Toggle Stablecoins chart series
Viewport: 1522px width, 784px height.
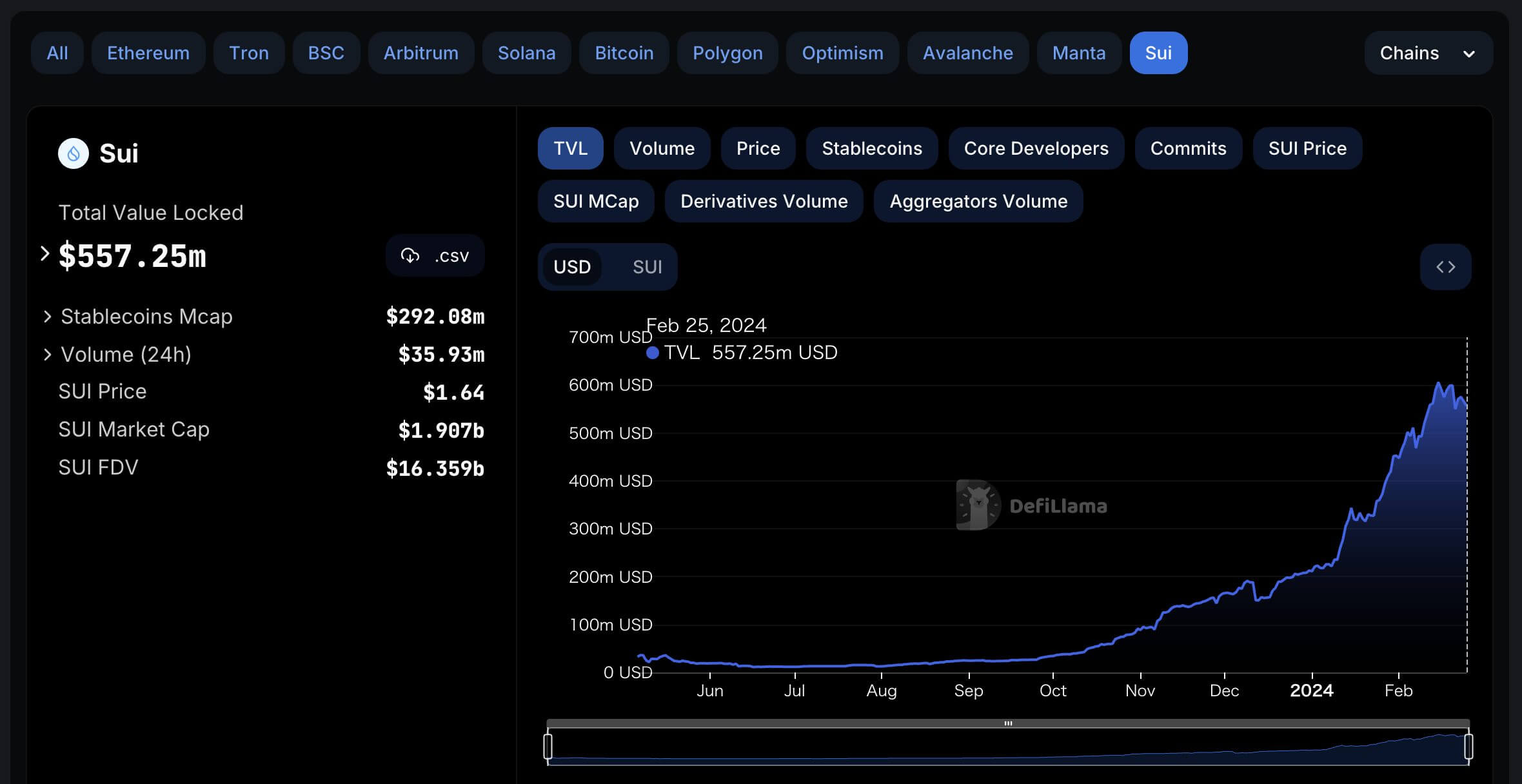click(871, 148)
